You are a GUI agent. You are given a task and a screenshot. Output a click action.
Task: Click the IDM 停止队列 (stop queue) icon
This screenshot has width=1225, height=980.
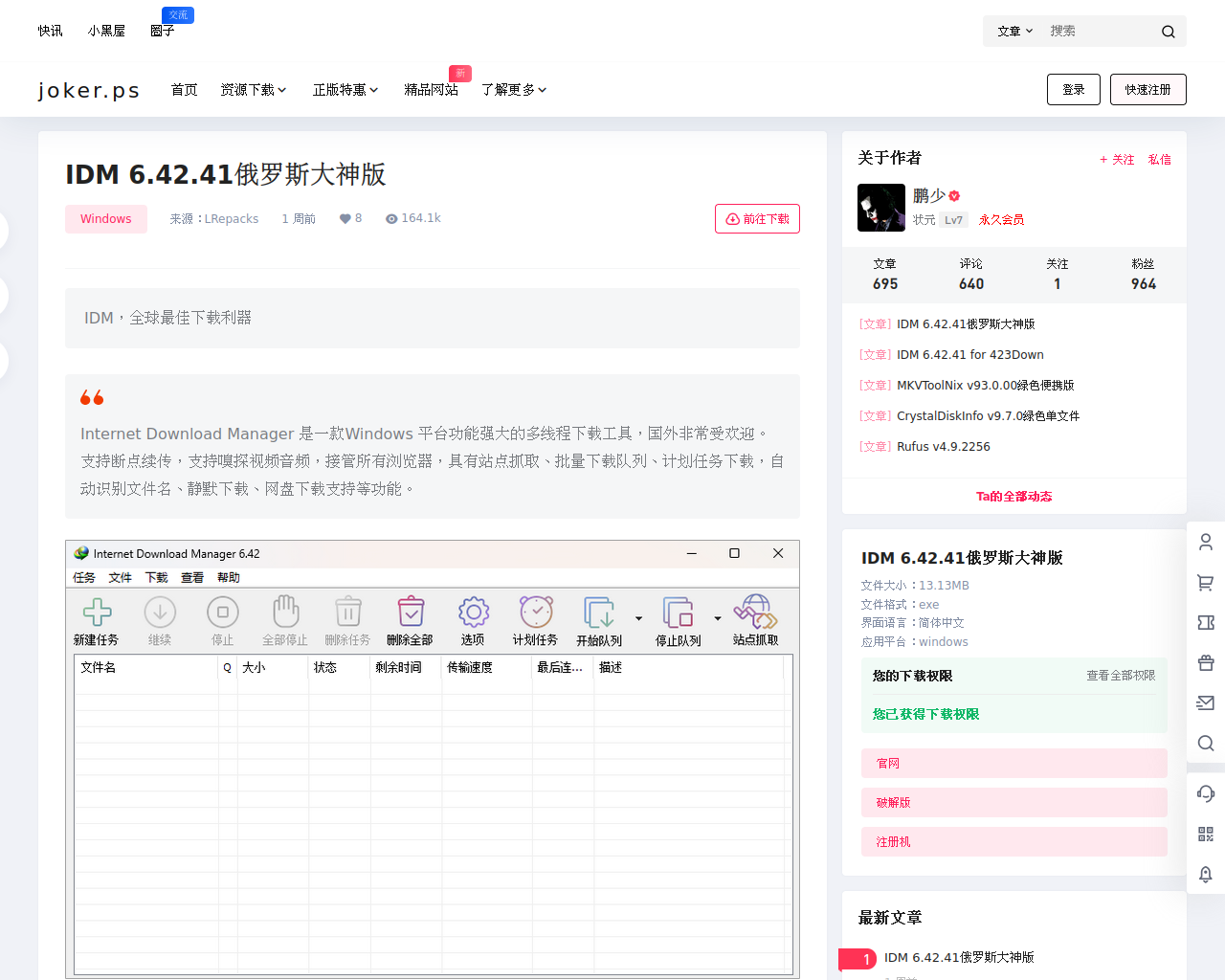point(678,612)
